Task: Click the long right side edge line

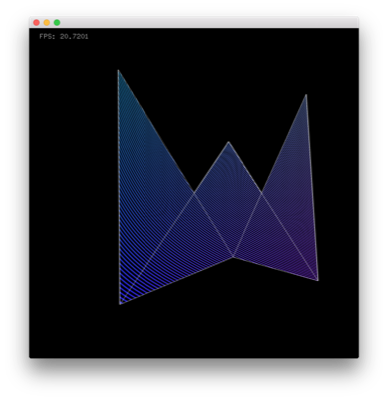Action: (312, 188)
